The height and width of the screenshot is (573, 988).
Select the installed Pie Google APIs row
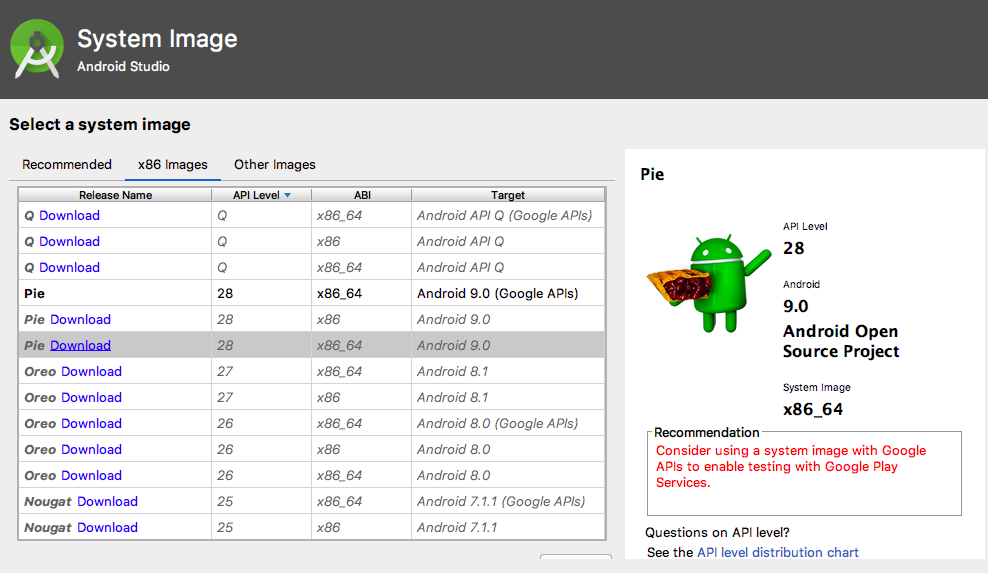pyautogui.click(x=312, y=294)
